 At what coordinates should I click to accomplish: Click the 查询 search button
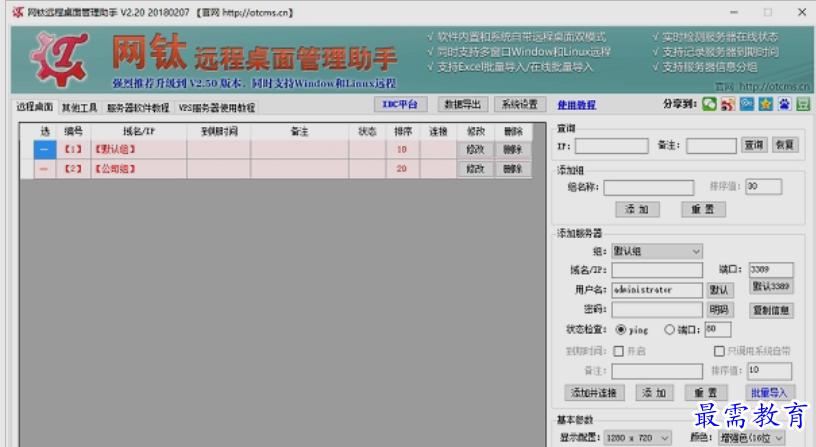[754, 145]
